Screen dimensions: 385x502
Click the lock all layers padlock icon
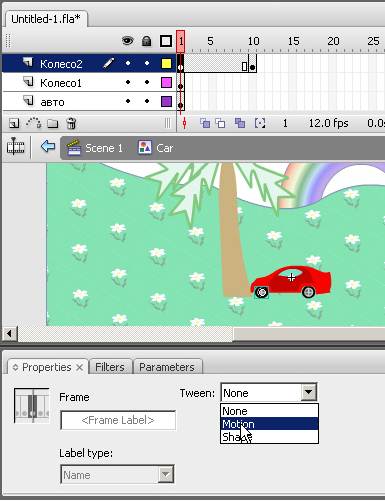[x=146, y=41]
